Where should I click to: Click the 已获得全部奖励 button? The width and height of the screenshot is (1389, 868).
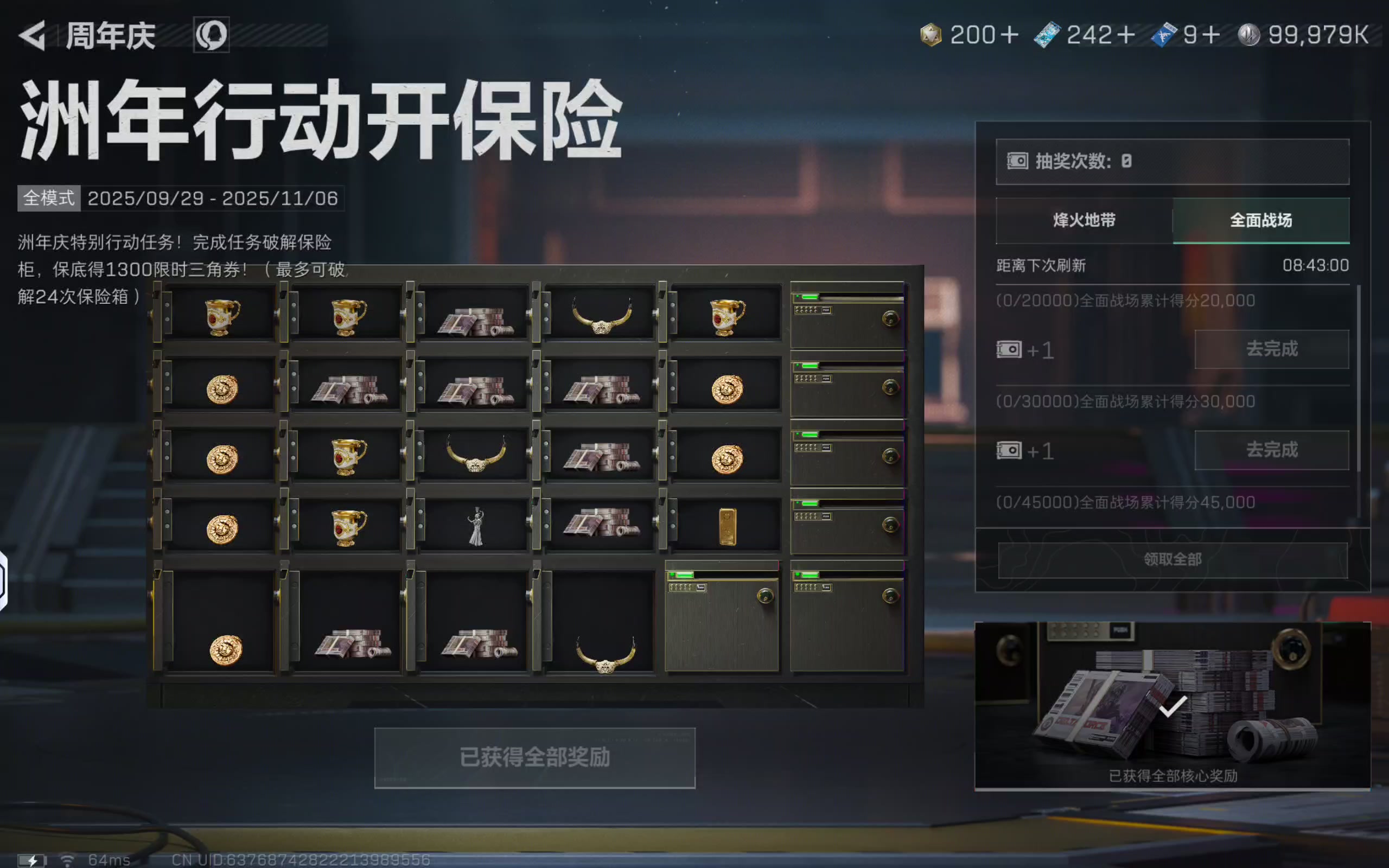pyautogui.click(x=534, y=758)
